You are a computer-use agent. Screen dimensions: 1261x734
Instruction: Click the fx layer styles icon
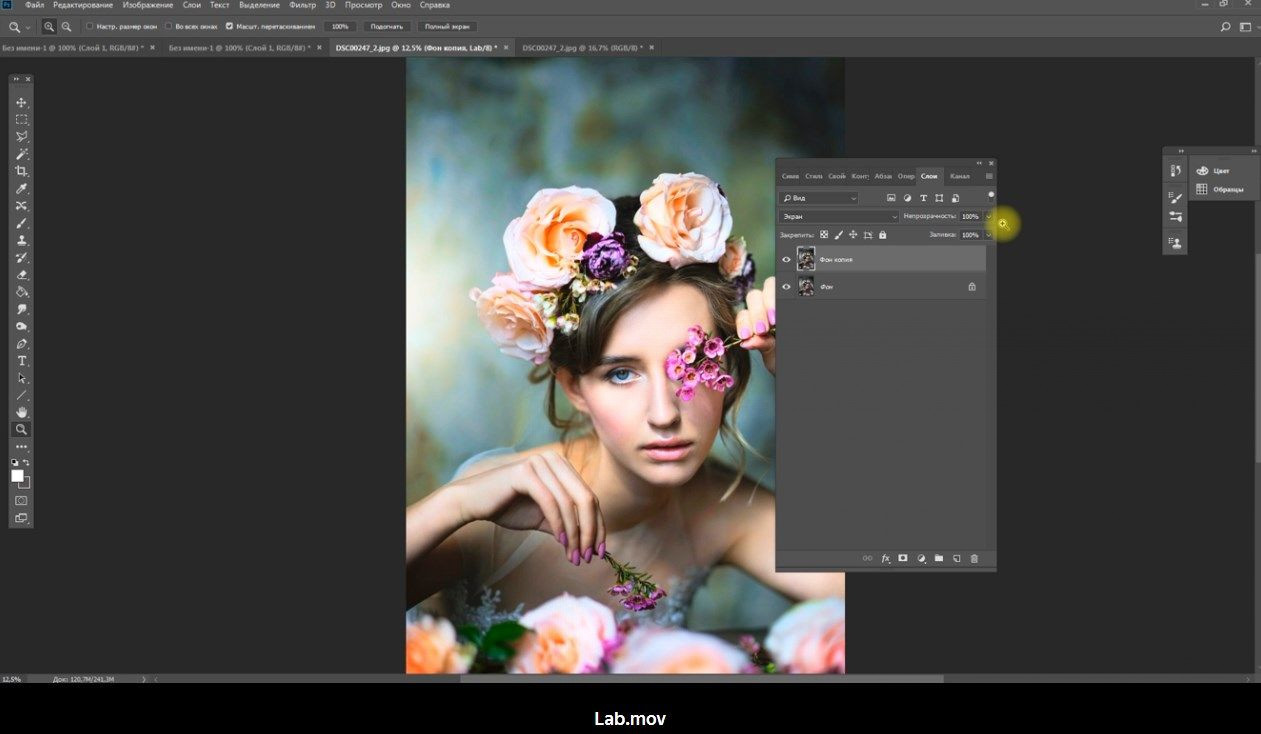pyautogui.click(x=885, y=559)
